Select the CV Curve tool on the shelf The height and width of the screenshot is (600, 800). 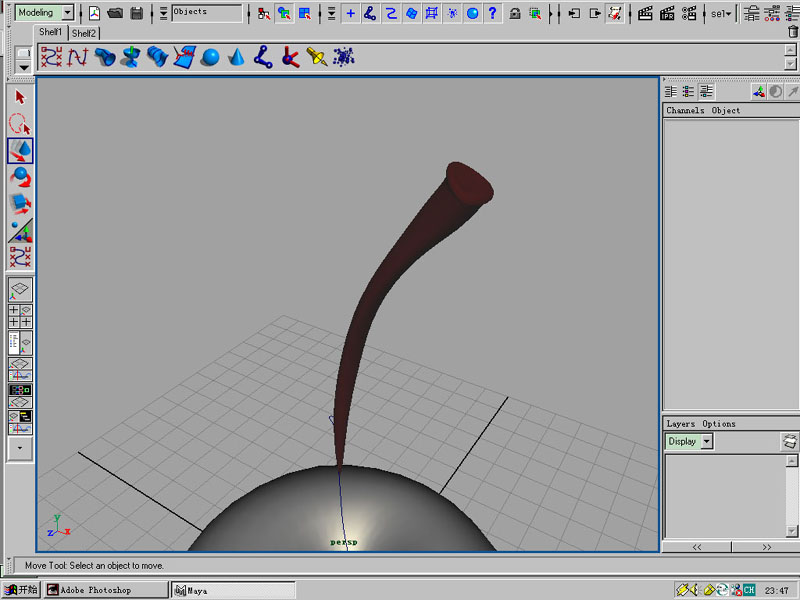51,57
